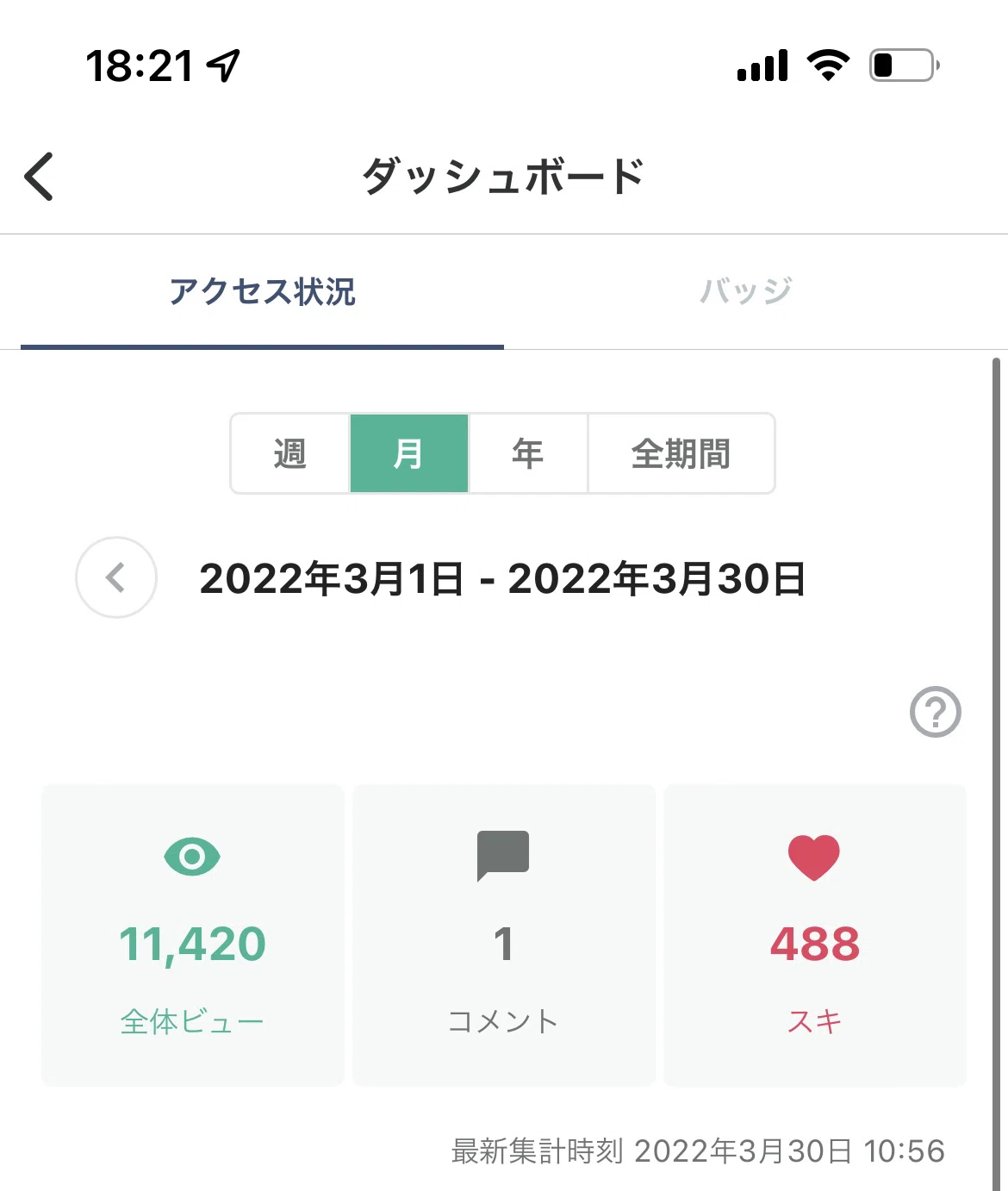Viewport: 1008px width, 1191px height.
Task: Tap the location arrow beside the clock
Action: (224, 65)
